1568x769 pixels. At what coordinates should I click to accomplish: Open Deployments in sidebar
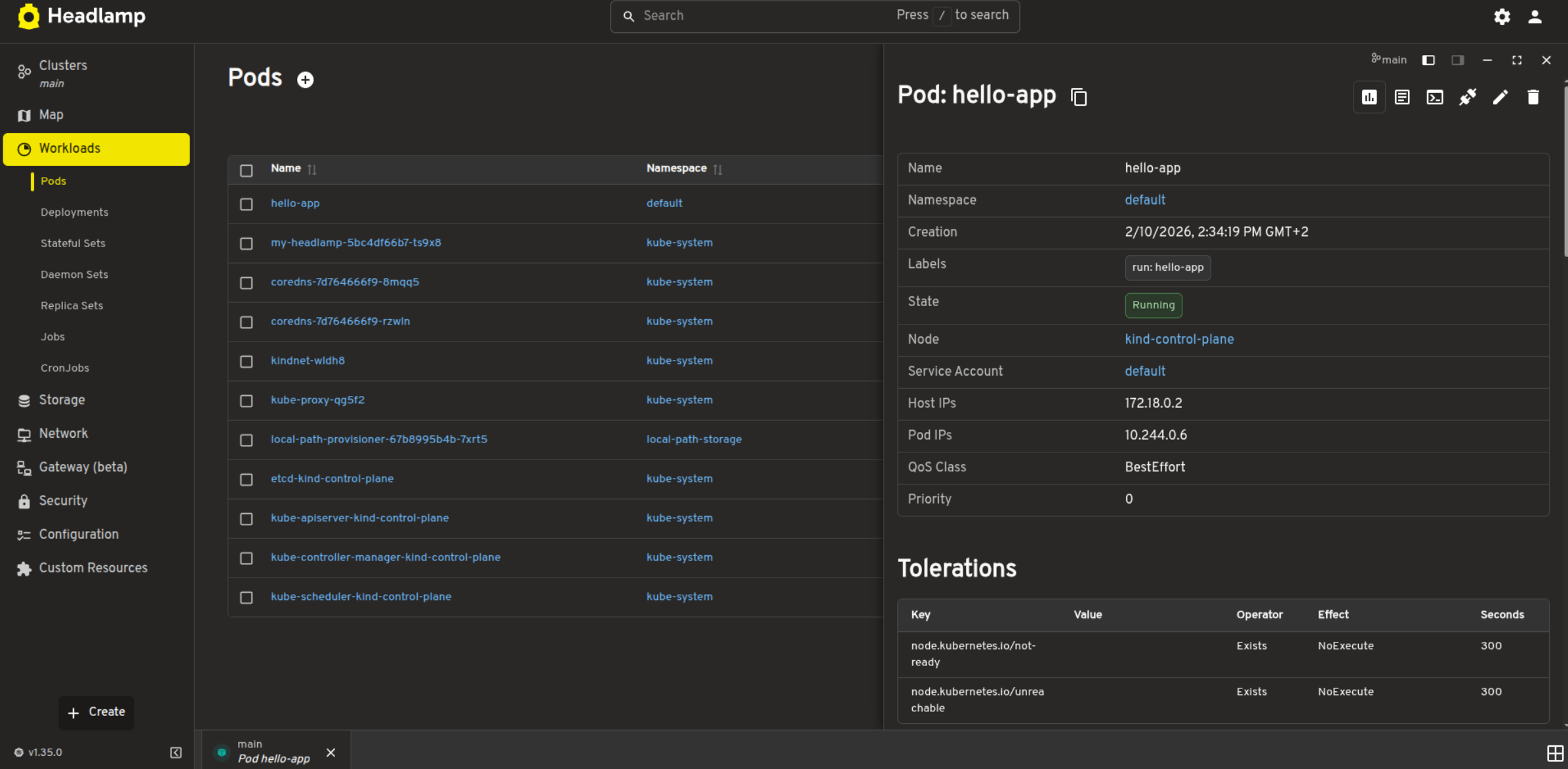(74, 212)
